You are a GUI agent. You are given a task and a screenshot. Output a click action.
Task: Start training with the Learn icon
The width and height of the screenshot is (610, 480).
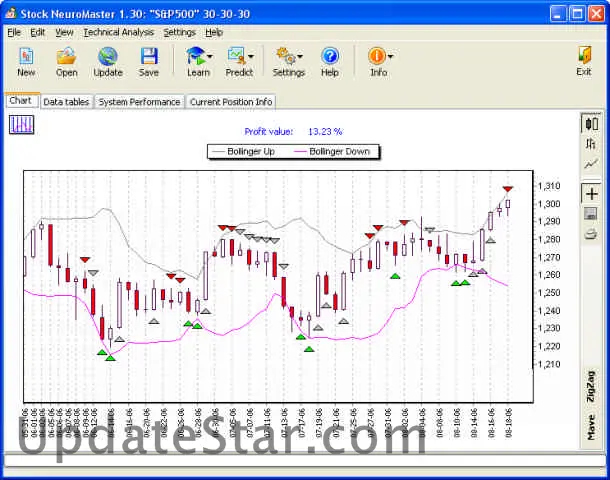(x=196, y=56)
